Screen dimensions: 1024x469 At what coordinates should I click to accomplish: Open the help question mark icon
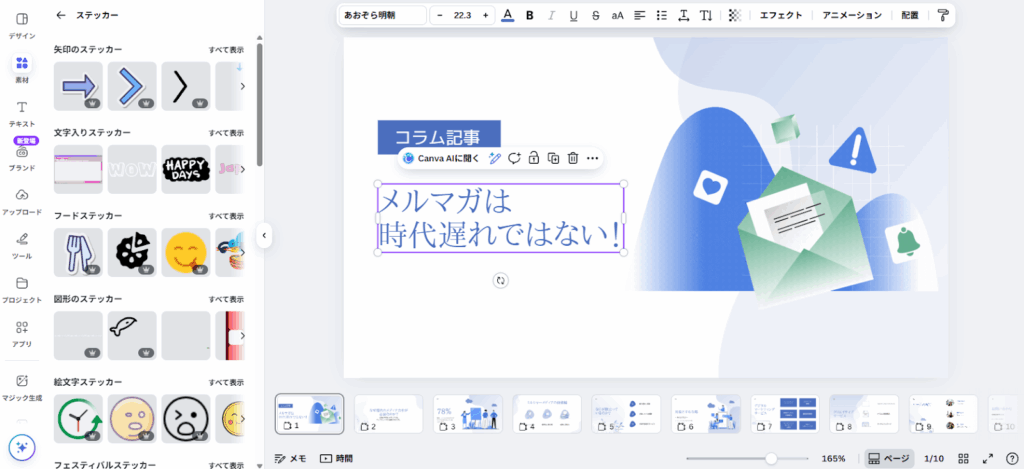[1012, 458]
